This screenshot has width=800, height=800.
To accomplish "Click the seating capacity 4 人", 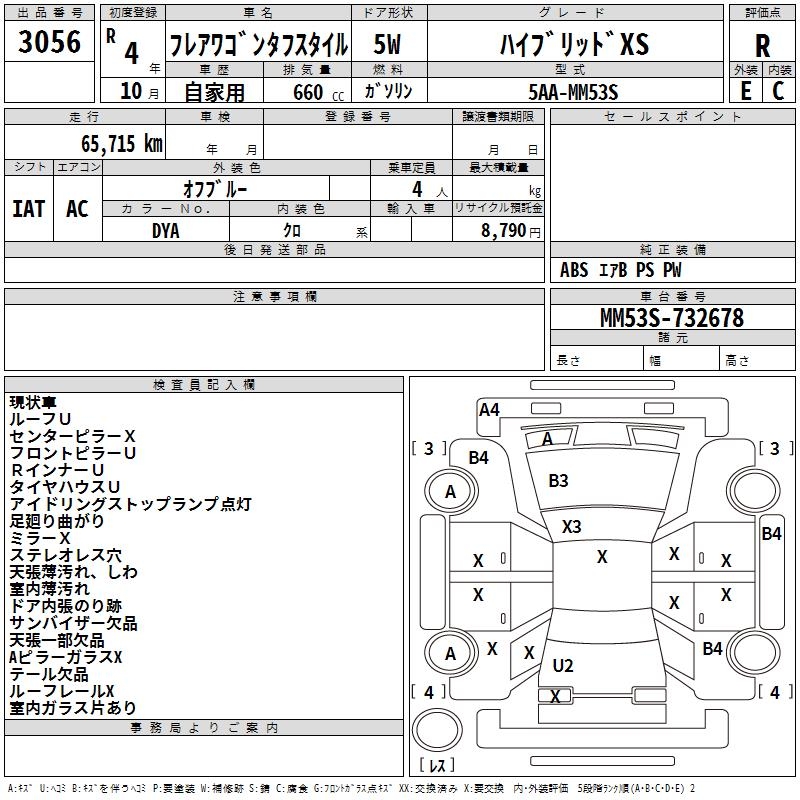I will click(429, 190).
